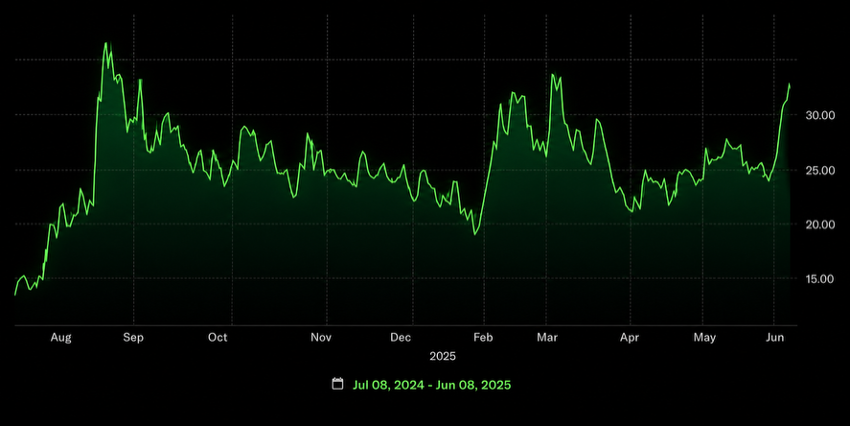Viewport: 850px width, 426px height.
Task: Click the highest chart peak in late August
Action: [106, 43]
